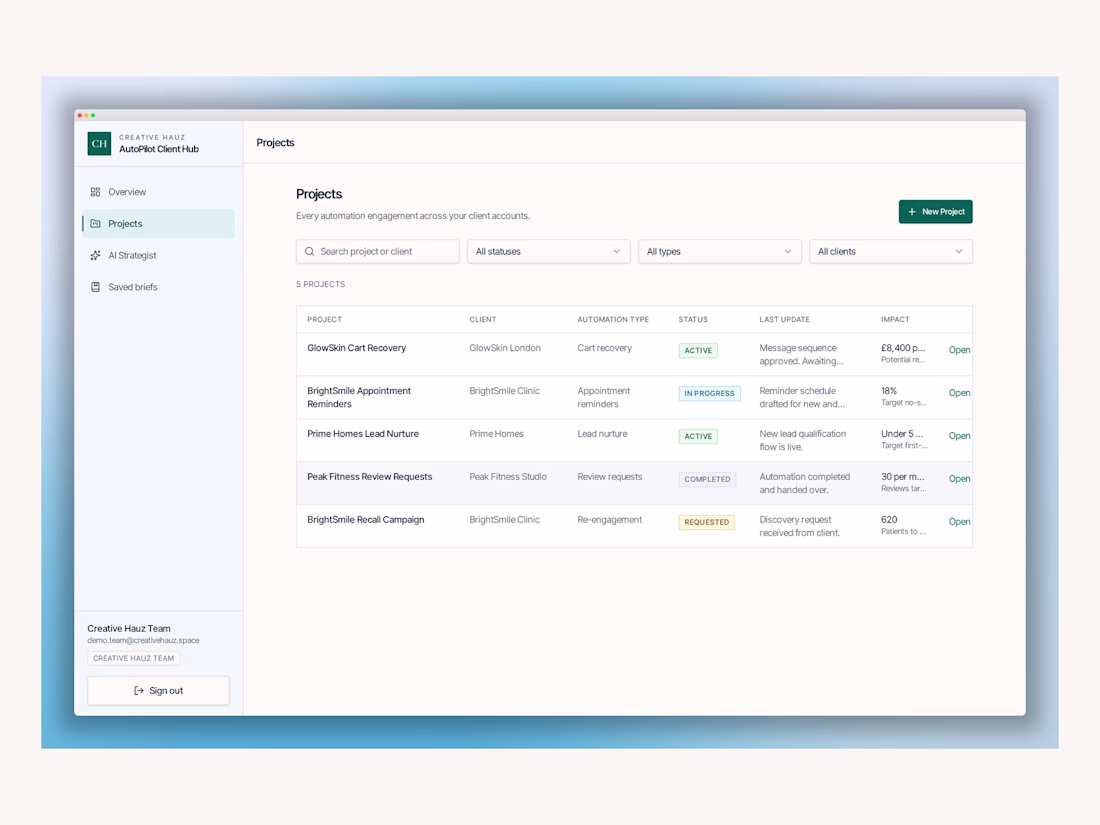Open the BrightSmile Recall Campaign row link
Viewport: 1100px width, 825px height.
coord(959,521)
